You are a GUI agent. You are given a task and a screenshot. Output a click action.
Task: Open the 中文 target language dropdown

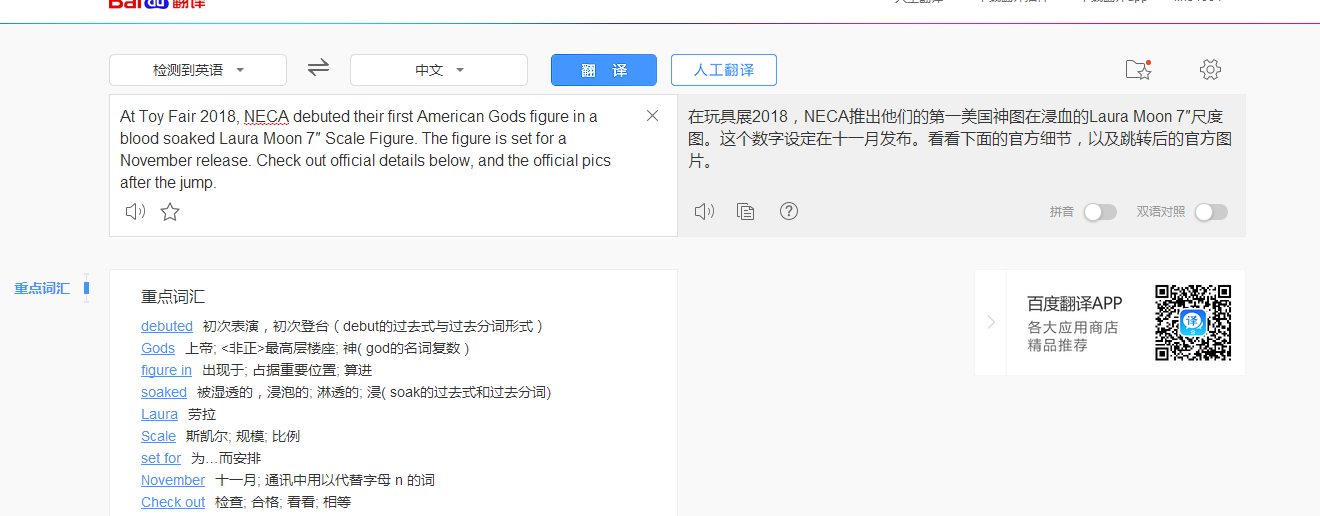click(439, 70)
